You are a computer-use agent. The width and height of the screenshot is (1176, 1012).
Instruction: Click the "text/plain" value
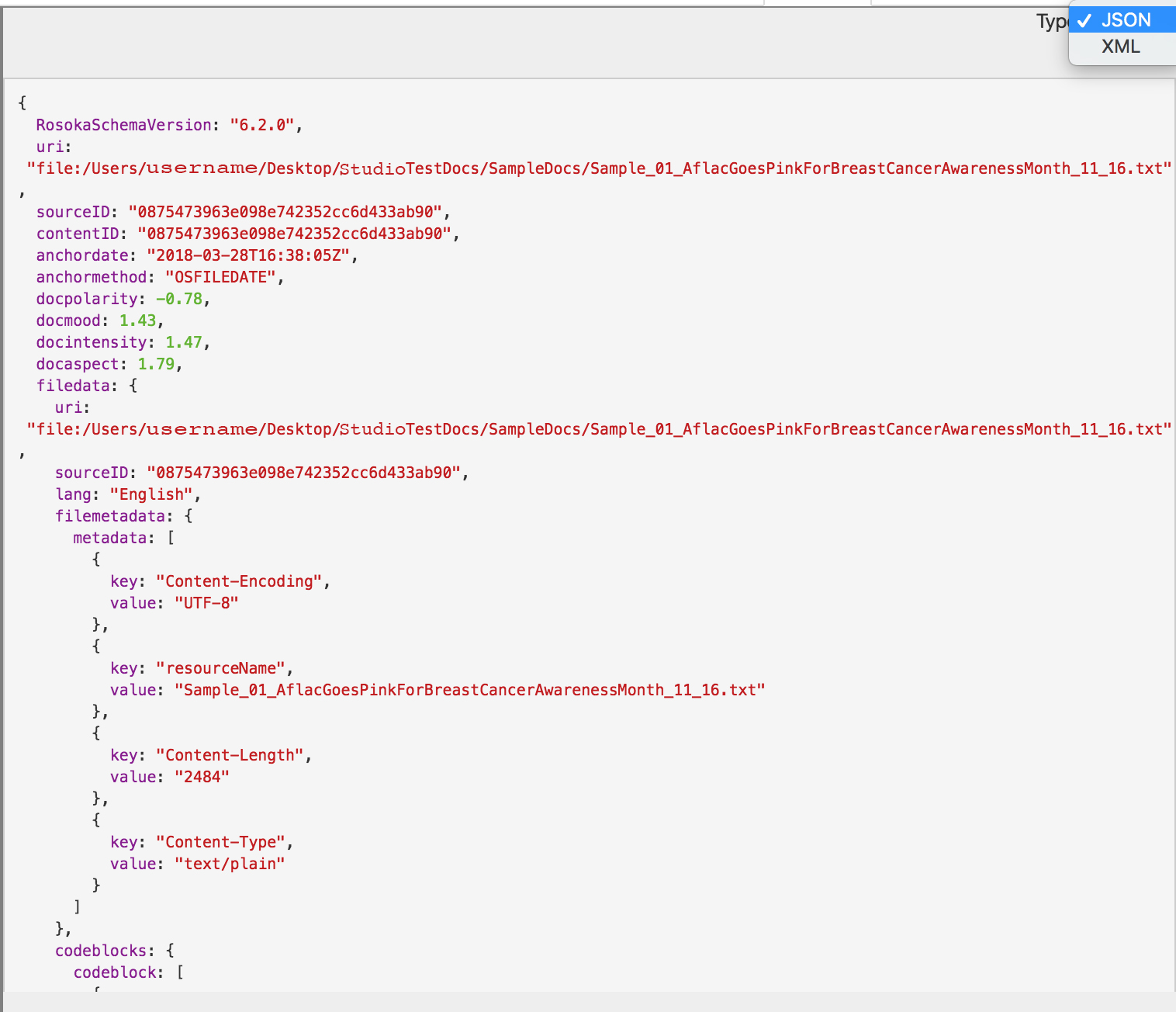pyautogui.click(x=230, y=864)
